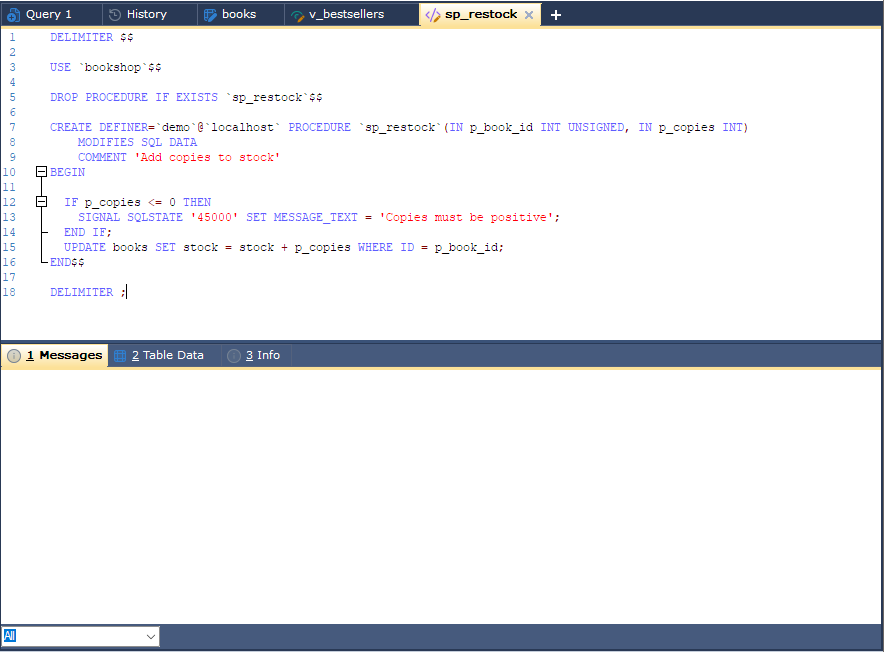Click the Messages info icon
The image size is (884, 652).
coord(14,356)
